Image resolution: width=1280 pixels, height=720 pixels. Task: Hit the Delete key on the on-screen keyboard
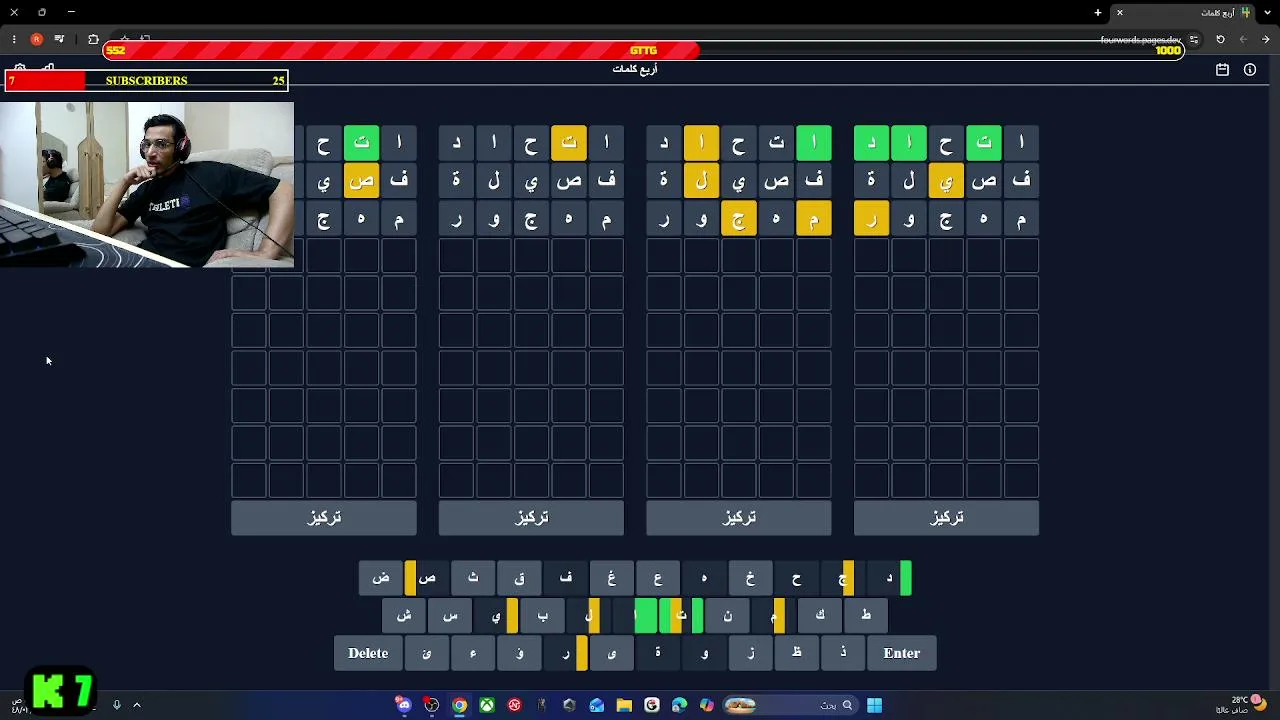tap(368, 653)
